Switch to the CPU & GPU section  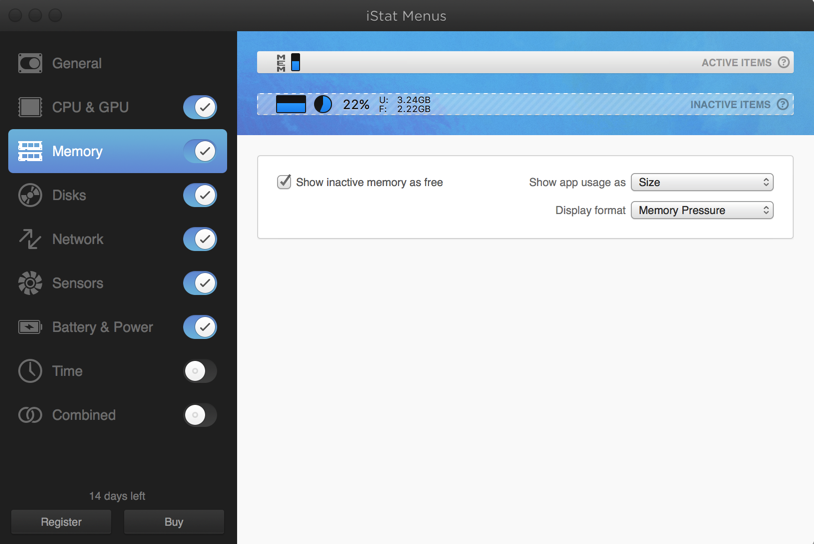(x=117, y=107)
